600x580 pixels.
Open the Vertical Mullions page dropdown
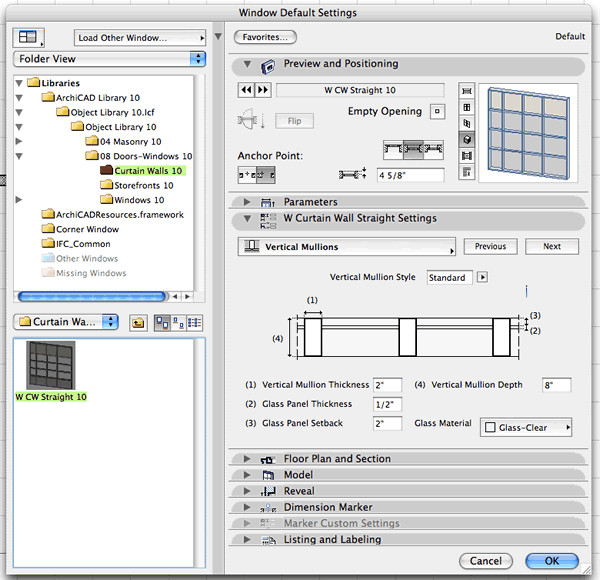pos(347,247)
